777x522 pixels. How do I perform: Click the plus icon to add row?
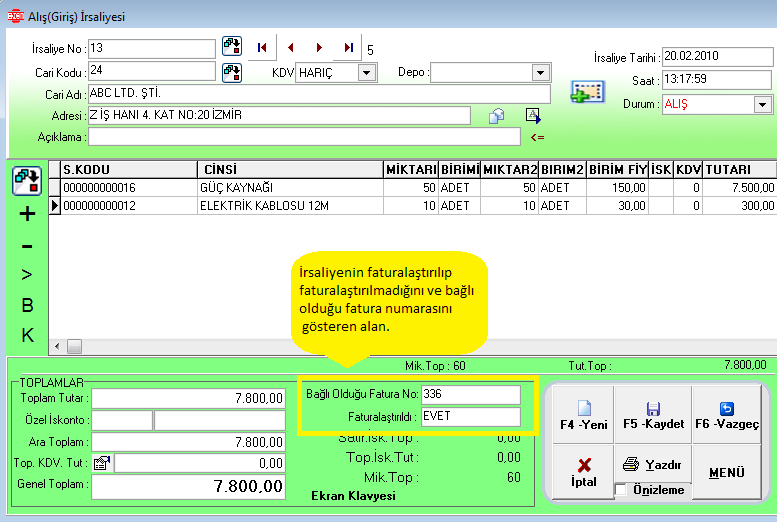(27, 213)
